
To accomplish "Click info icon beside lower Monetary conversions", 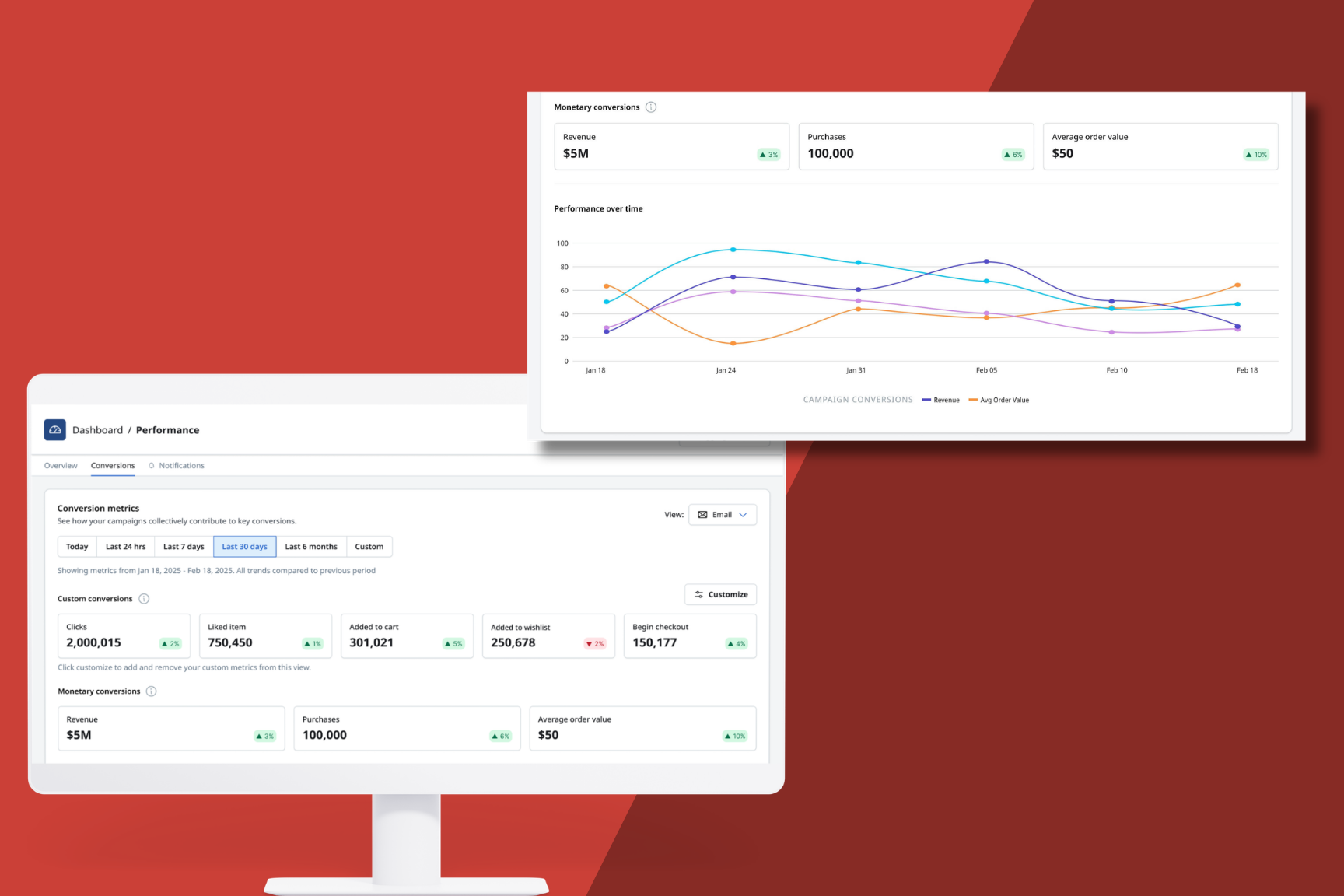I will click(x=152, y=691).
